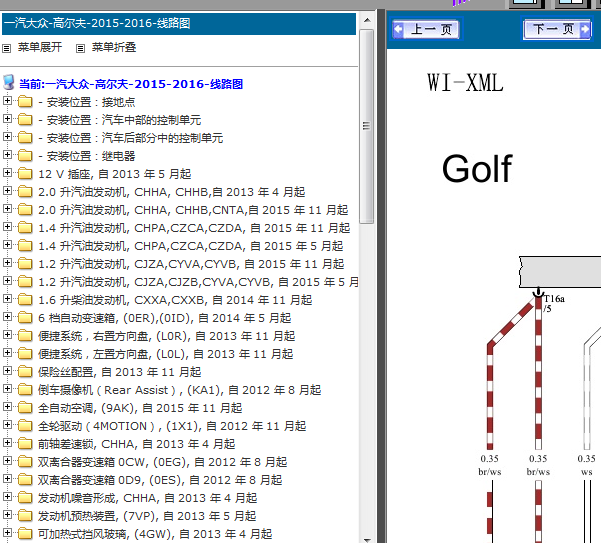601x543 pixels.
Task: Click folder icon of 6 档自动变速箱
Action: coord(25,318)
